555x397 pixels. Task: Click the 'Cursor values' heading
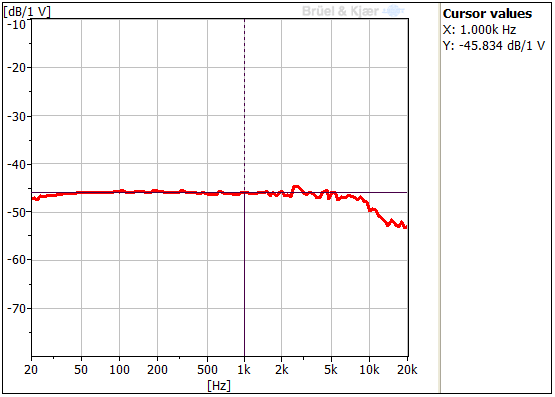[x=487, y=13]
